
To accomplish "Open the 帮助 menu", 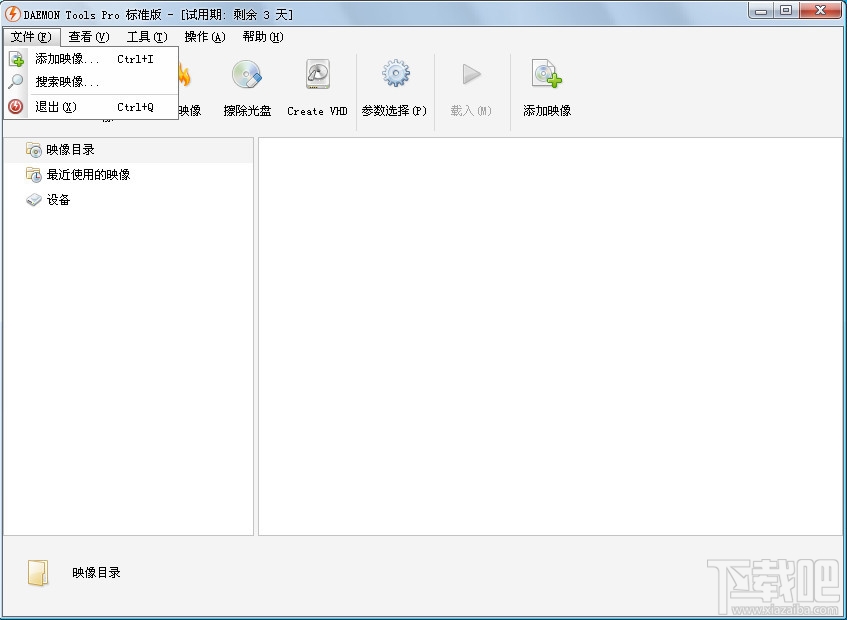I will [260, 36].
